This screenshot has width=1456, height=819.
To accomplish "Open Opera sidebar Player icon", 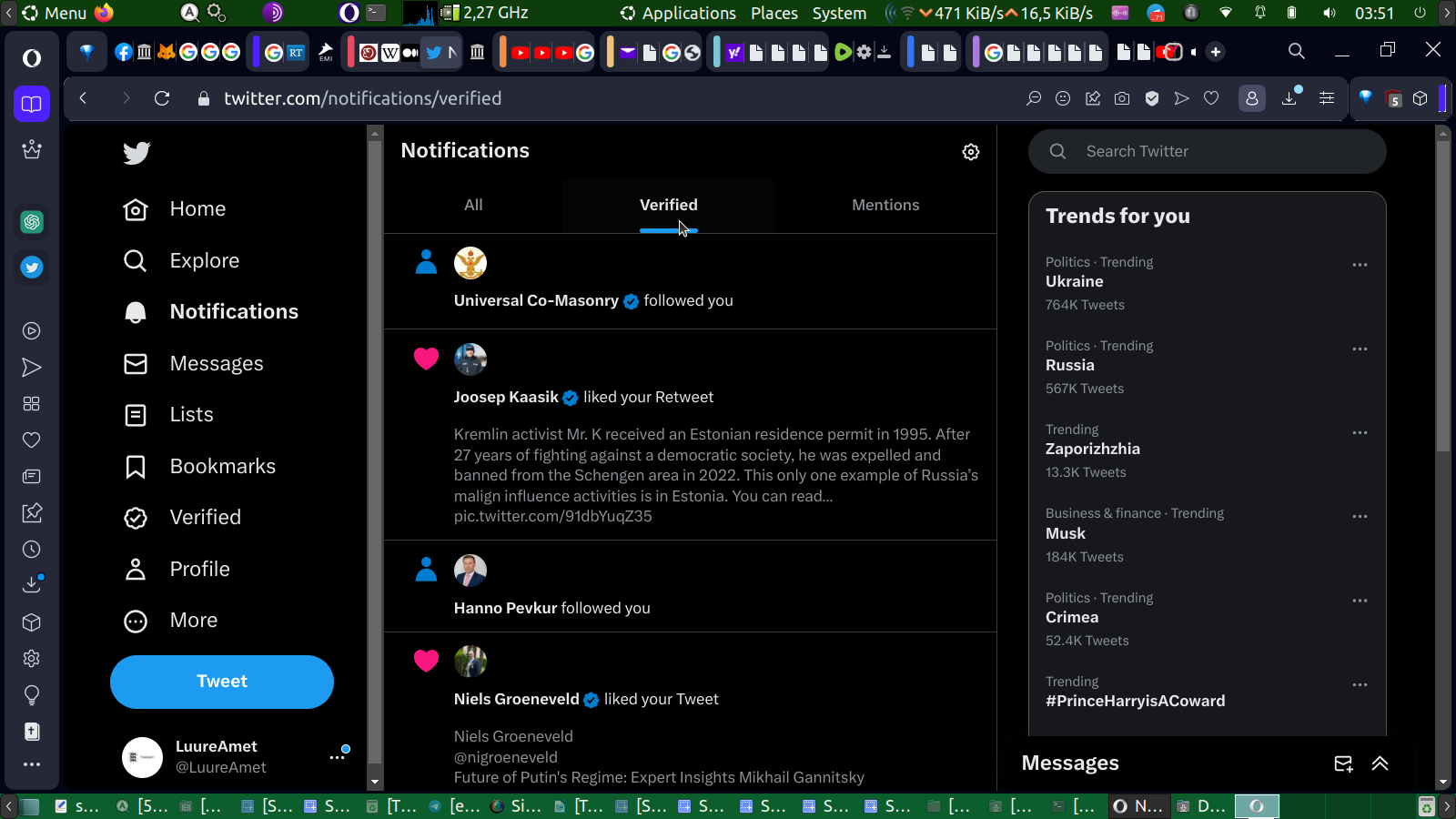I will [x=32, y=331].
